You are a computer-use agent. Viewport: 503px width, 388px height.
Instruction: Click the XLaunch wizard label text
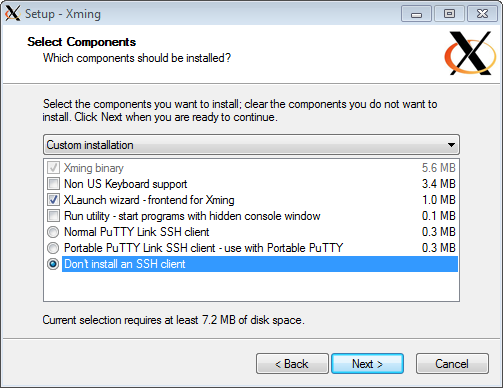149,200
